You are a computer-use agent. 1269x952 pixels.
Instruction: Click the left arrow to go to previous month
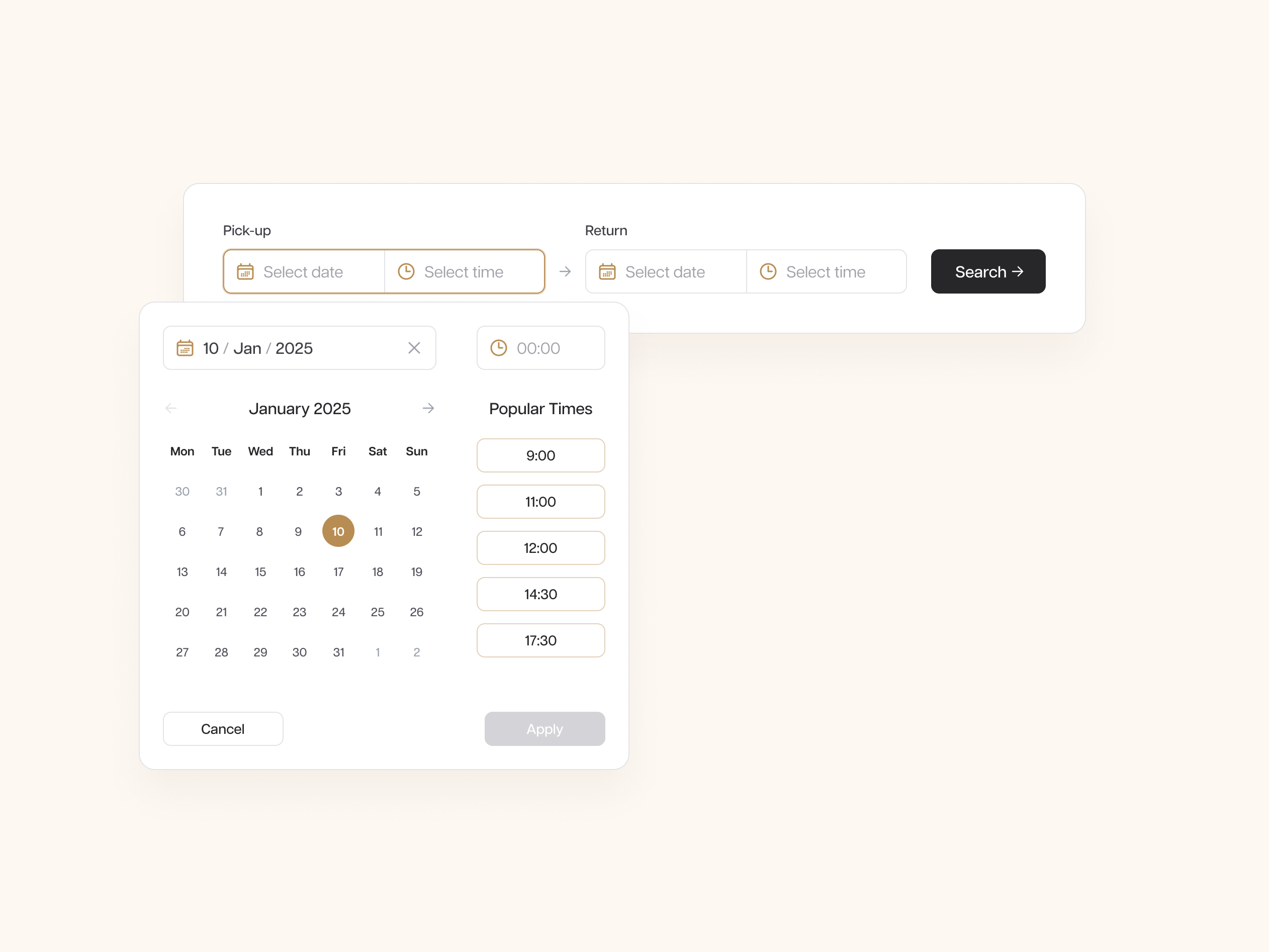[x=171, y=407]
